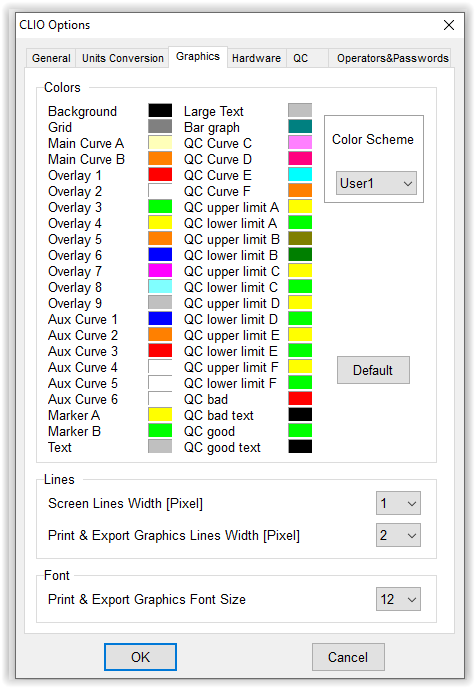Click the Overlay 2 white swatch
Image resolution: width=475 pixels, height=688 pixels.
click(160, 190)
